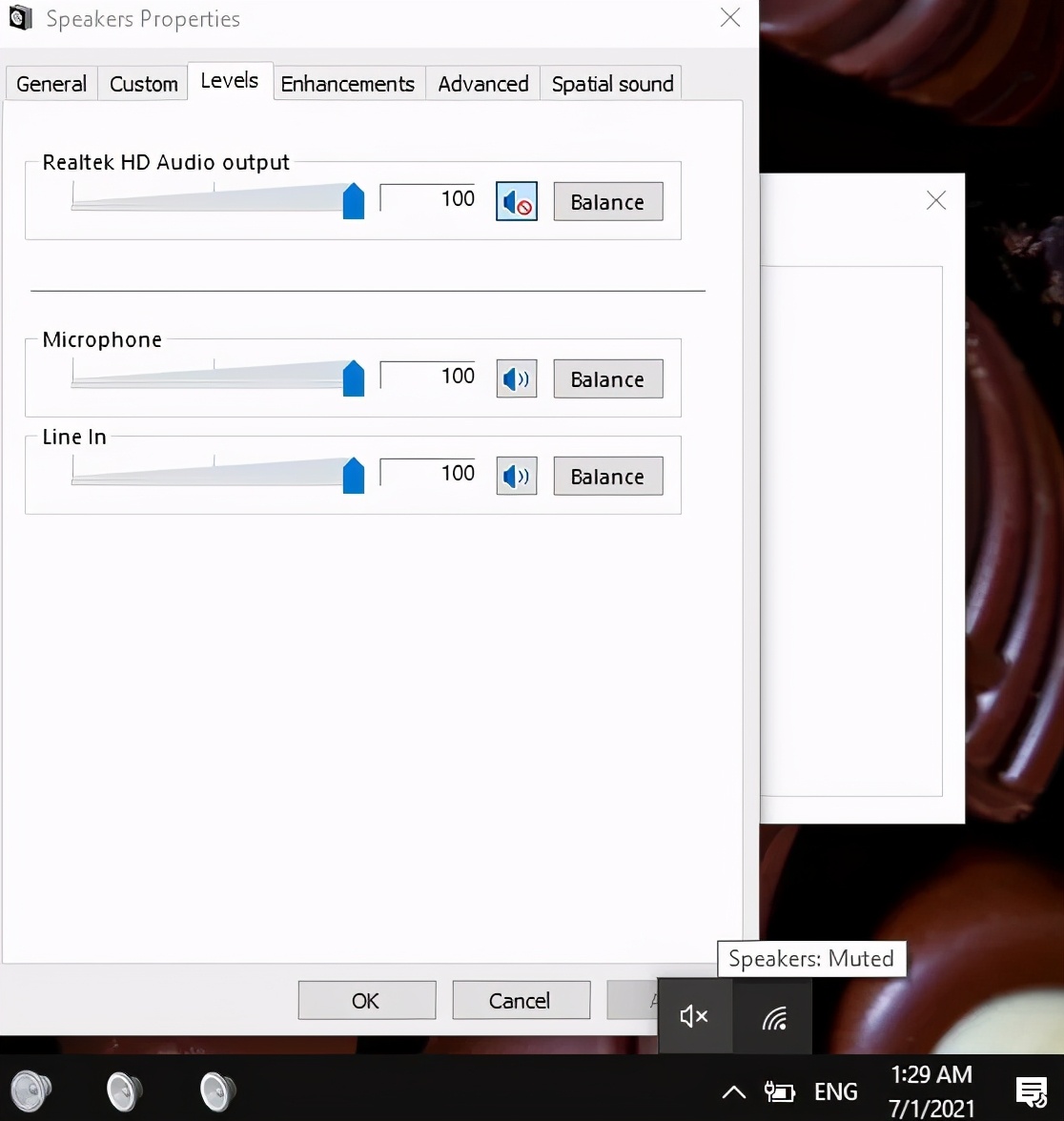The width and height of the screenshot is (1064, 1121).
Task: Mute the Microphone using its speaker icon
Action: click(516, 378)
